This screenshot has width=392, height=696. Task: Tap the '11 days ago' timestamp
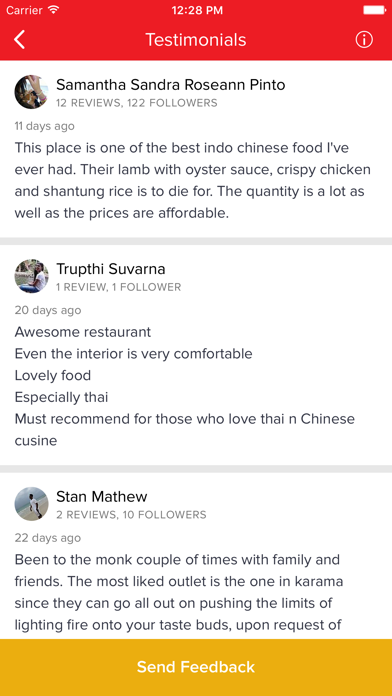coord(44,126)
